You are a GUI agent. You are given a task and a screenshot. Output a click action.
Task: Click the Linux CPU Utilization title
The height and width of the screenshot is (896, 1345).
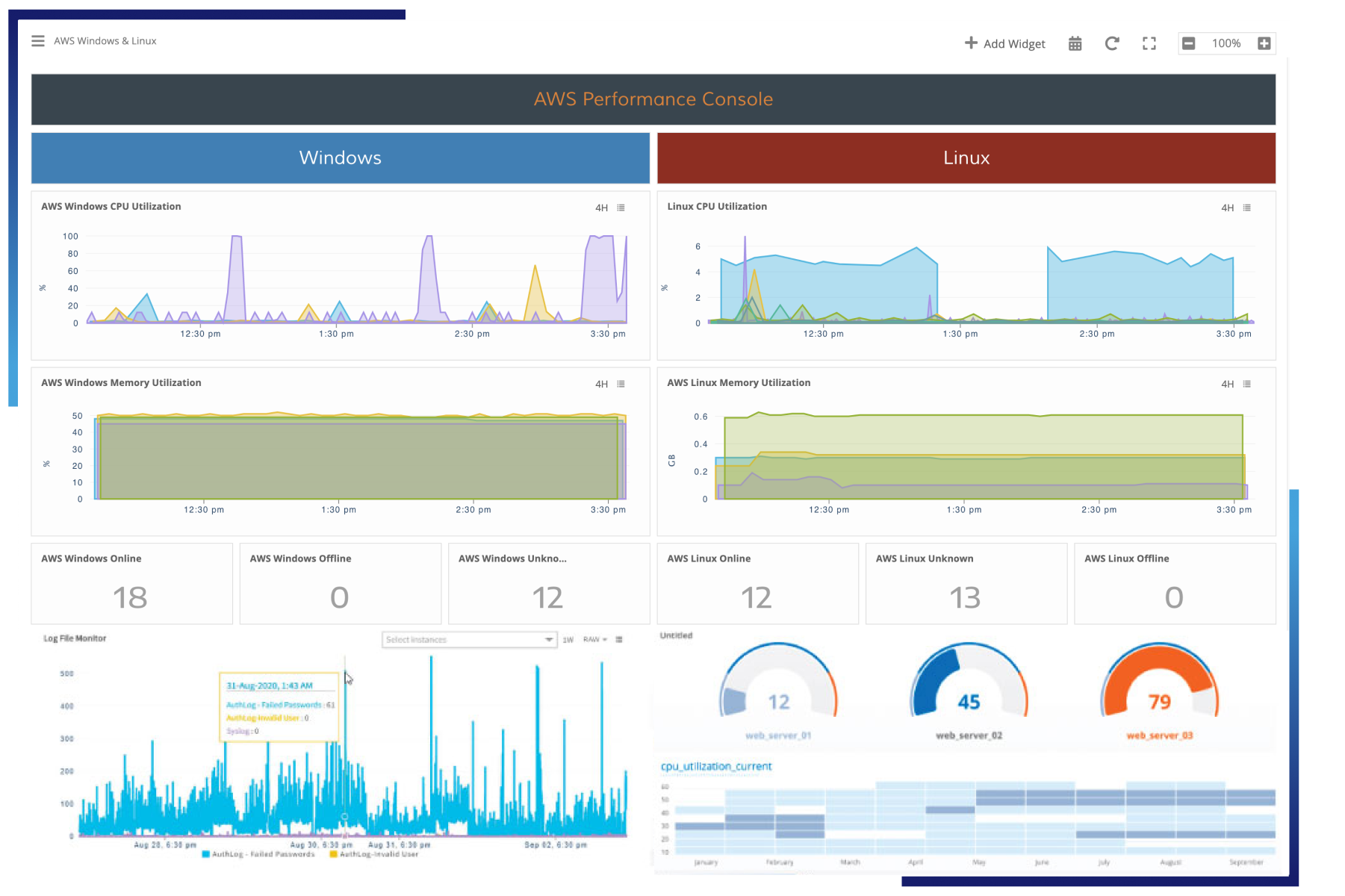click(x=717, y=206)
